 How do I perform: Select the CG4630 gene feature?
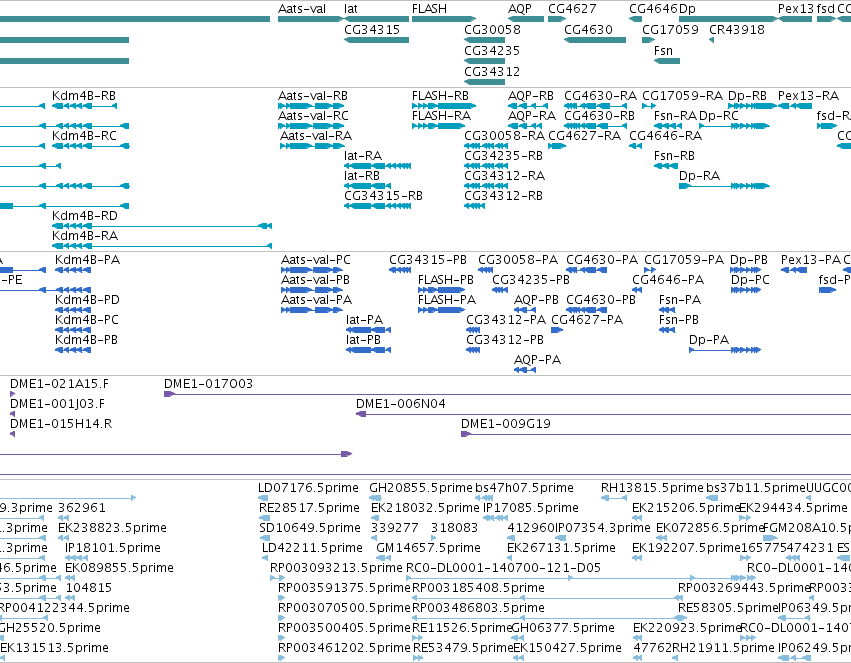click(595, 40)
